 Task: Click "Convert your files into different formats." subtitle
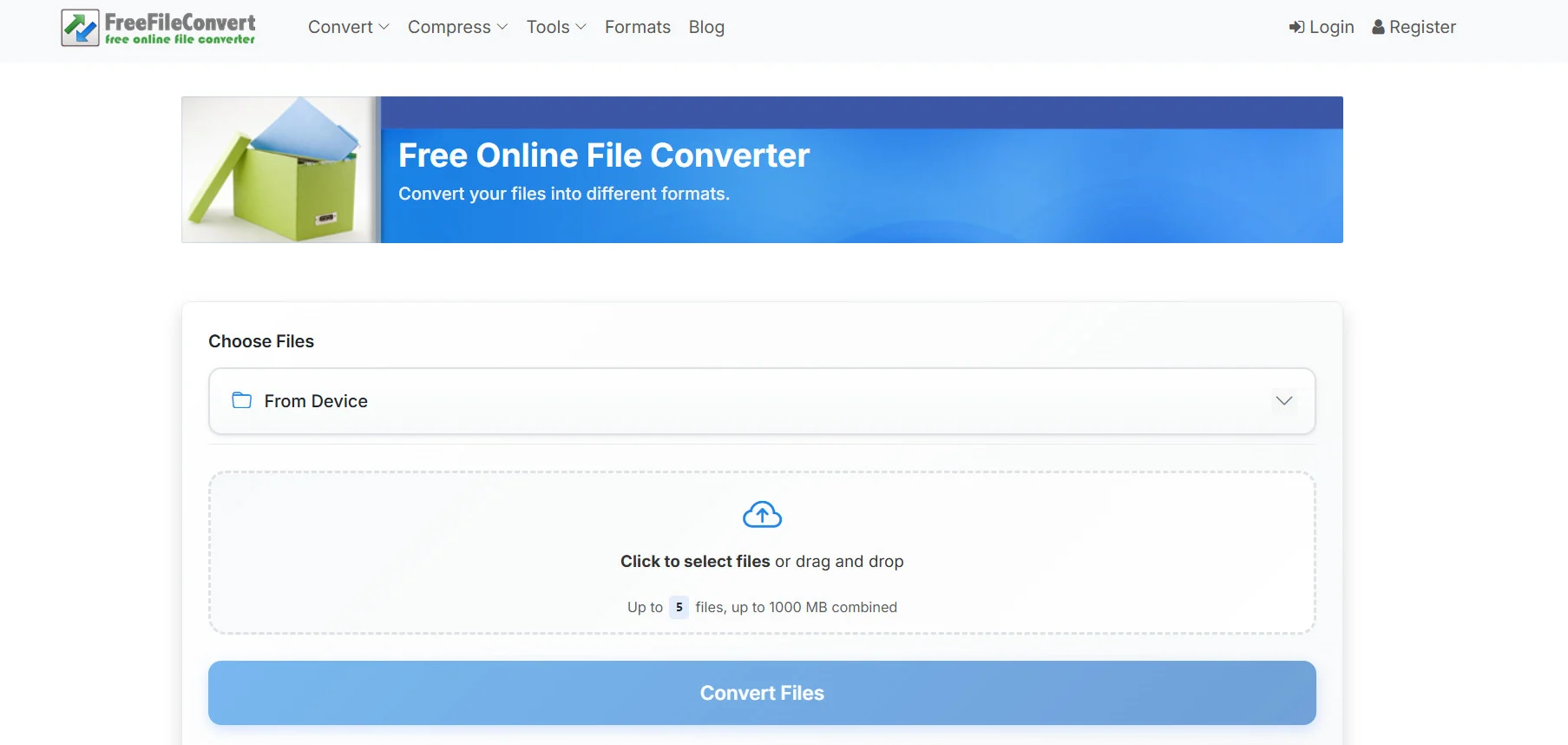coord(564,194)
